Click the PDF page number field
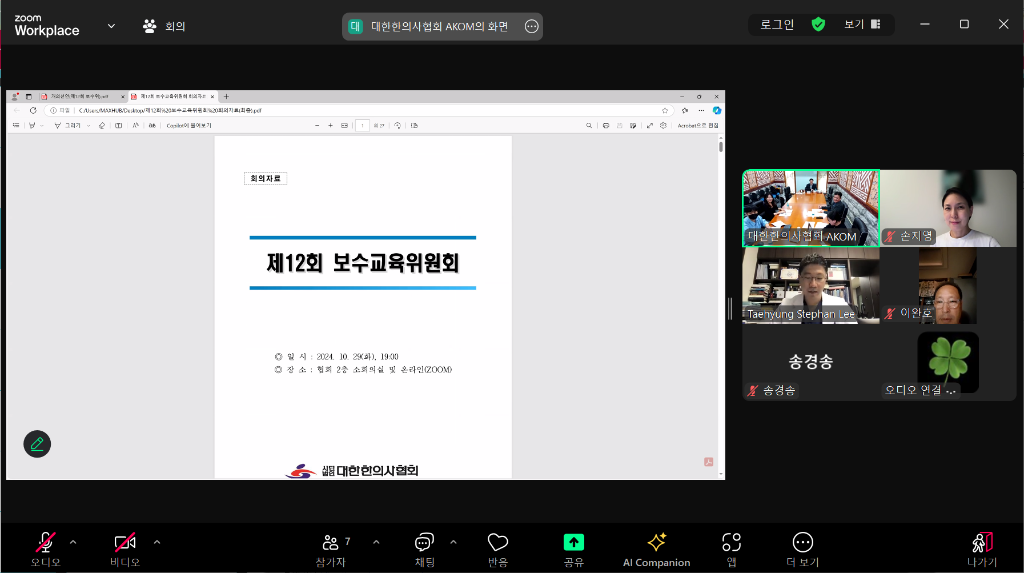 [362, 125]
